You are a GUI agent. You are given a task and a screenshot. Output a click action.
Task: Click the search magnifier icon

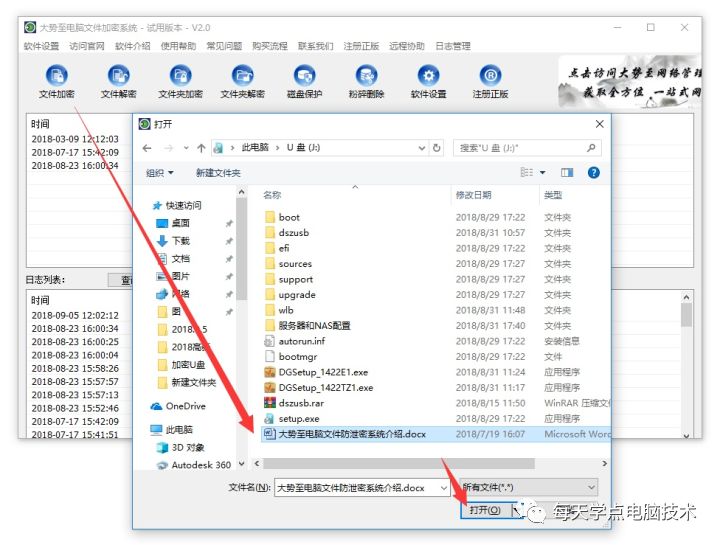[591, 148]
